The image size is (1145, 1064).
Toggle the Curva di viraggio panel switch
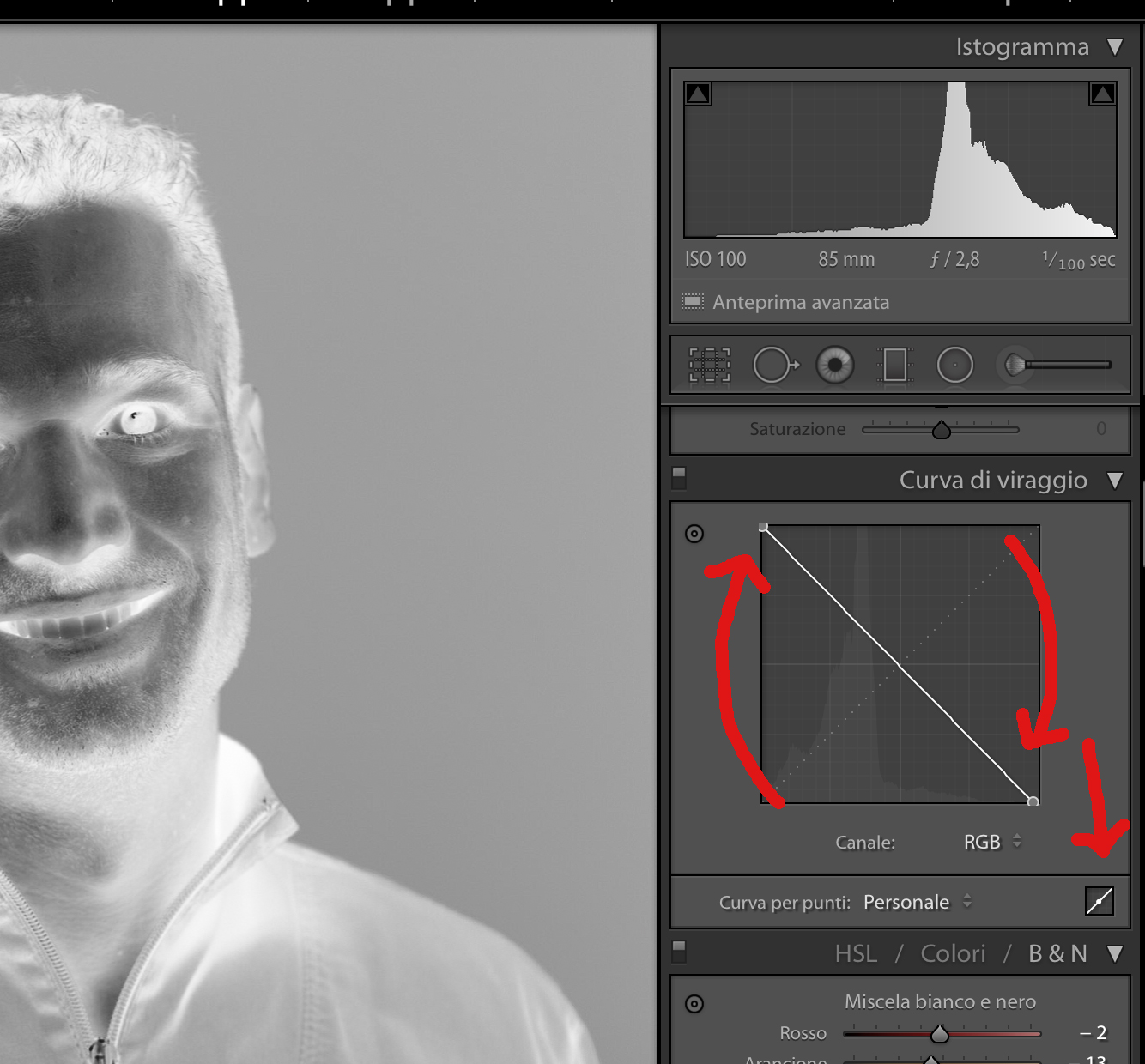tap(679, 478)
